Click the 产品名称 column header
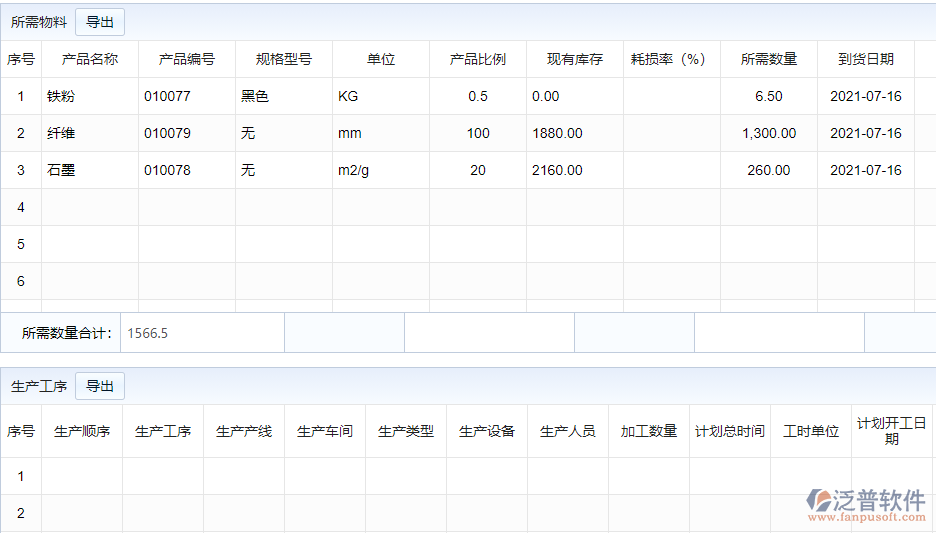Viewport: 936px width, 533px height. (89, 59)
